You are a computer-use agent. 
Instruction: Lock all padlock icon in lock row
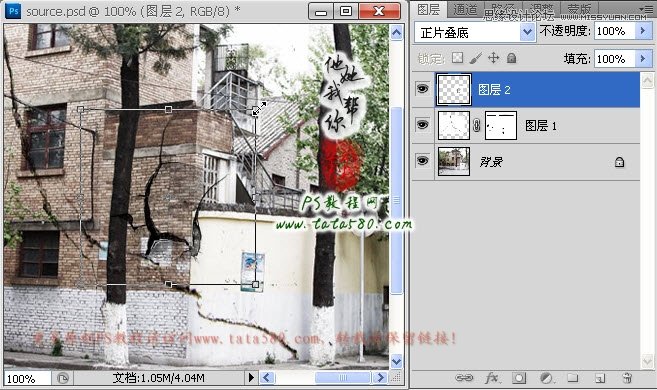coord(511,58)
